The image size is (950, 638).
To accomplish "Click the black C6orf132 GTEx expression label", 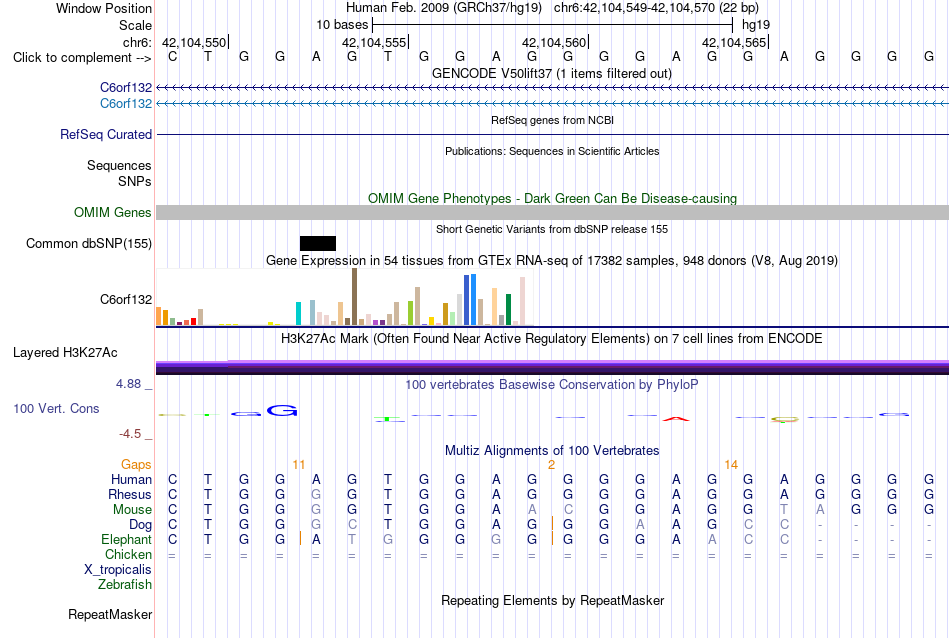I will [x=126, y=299].
